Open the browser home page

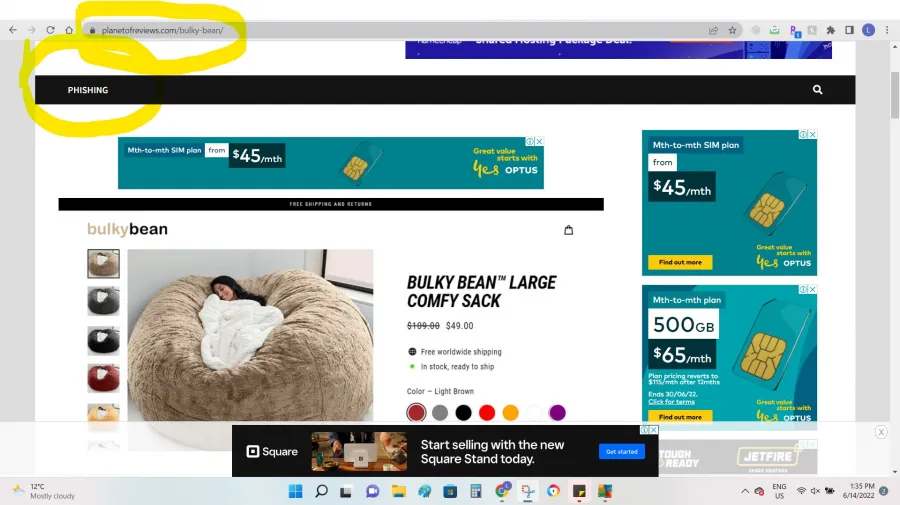[x=69, y=30]
